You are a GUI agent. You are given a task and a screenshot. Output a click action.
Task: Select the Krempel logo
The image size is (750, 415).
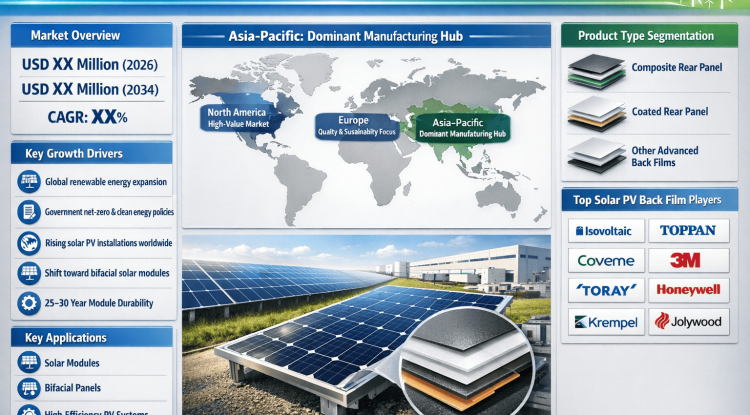(x=606, y=322)
